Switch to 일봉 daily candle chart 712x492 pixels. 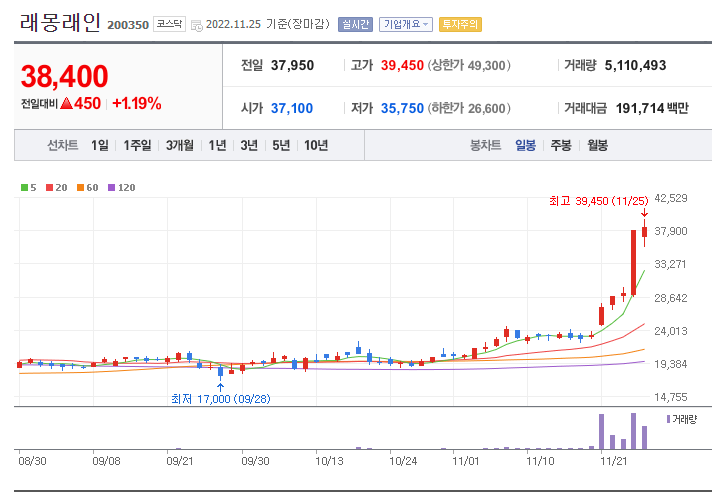tap(525, 145)
